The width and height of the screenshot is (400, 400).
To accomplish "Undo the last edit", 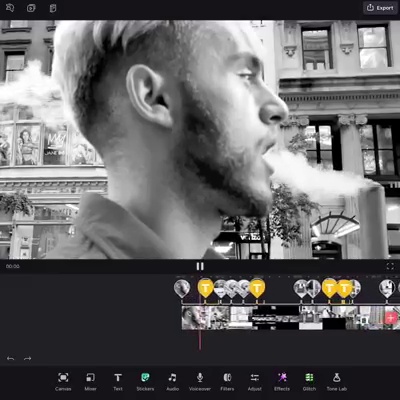I will coord(11,359).
